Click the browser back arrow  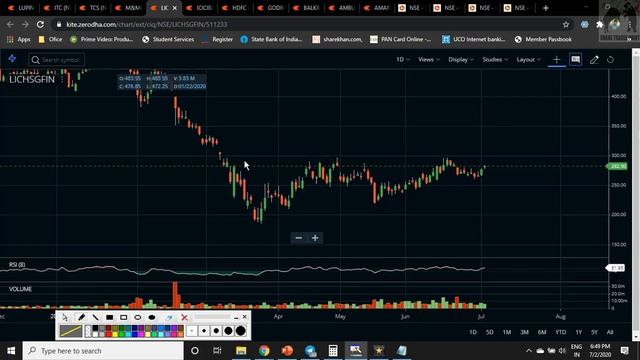[x=10, y=24]
